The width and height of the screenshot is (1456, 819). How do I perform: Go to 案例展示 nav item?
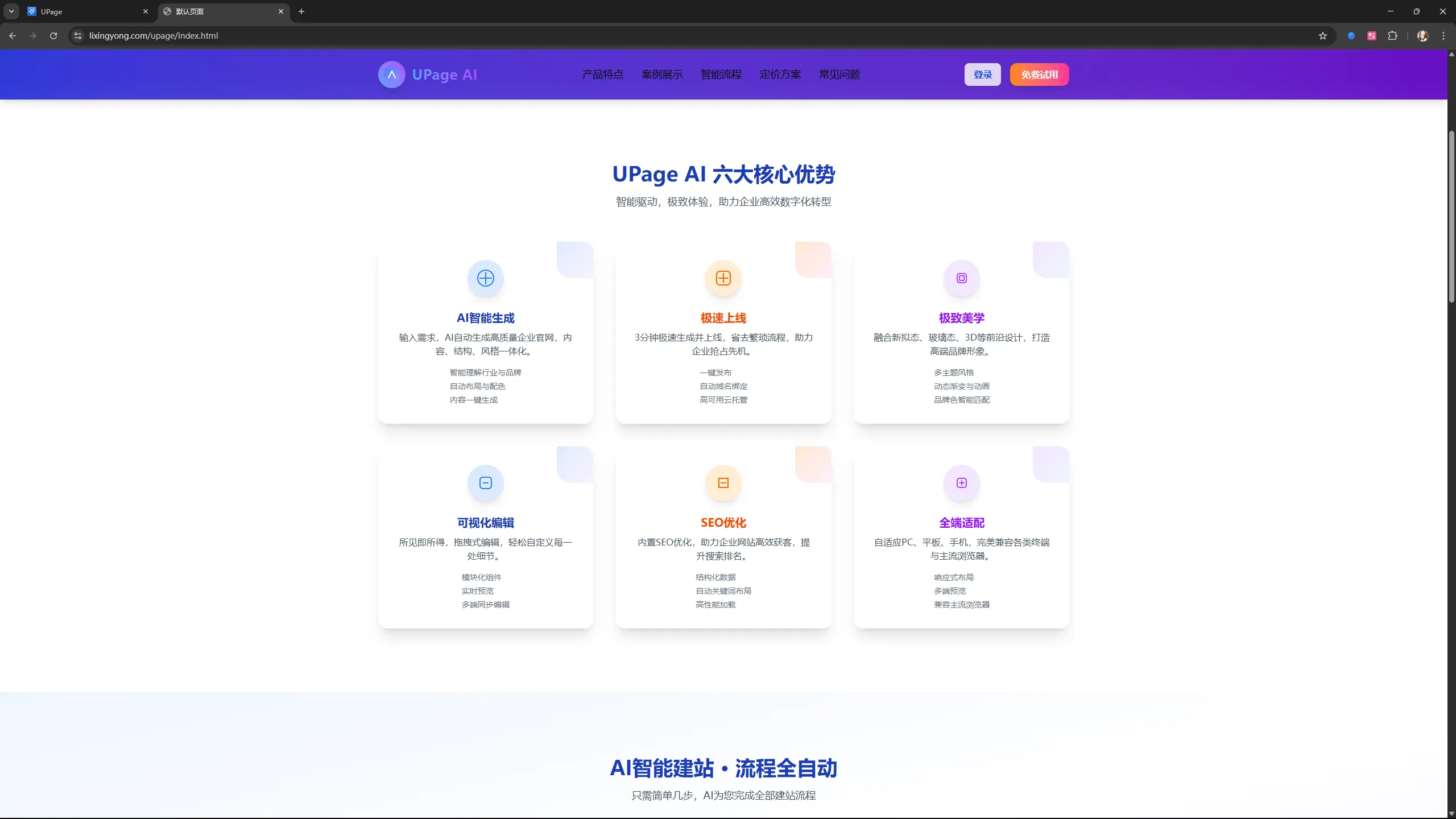[661, 75]
